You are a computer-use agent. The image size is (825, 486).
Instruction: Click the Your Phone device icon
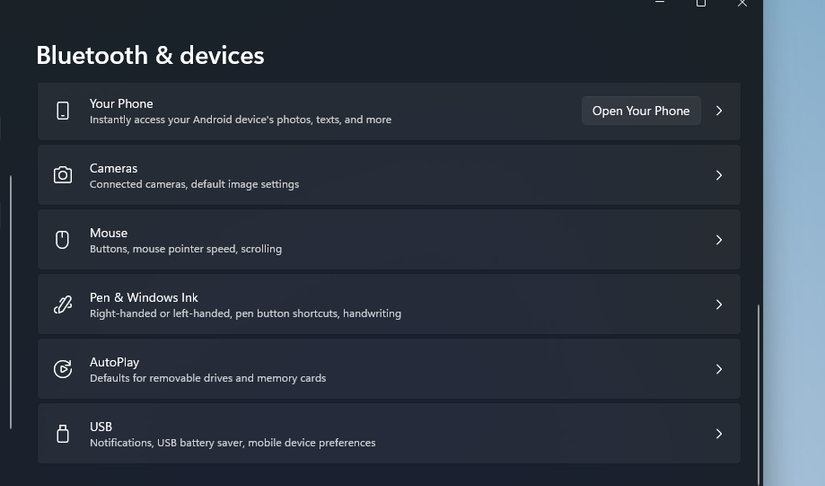click(63, 111)
